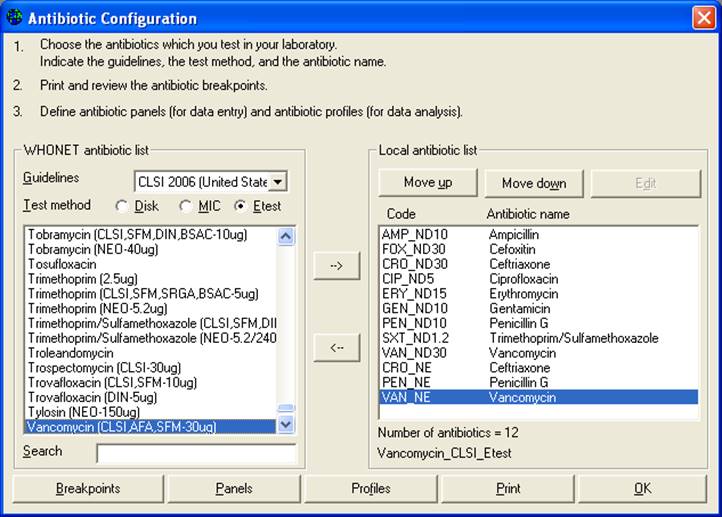Select Troleandomycin in WHONET list

151,353
